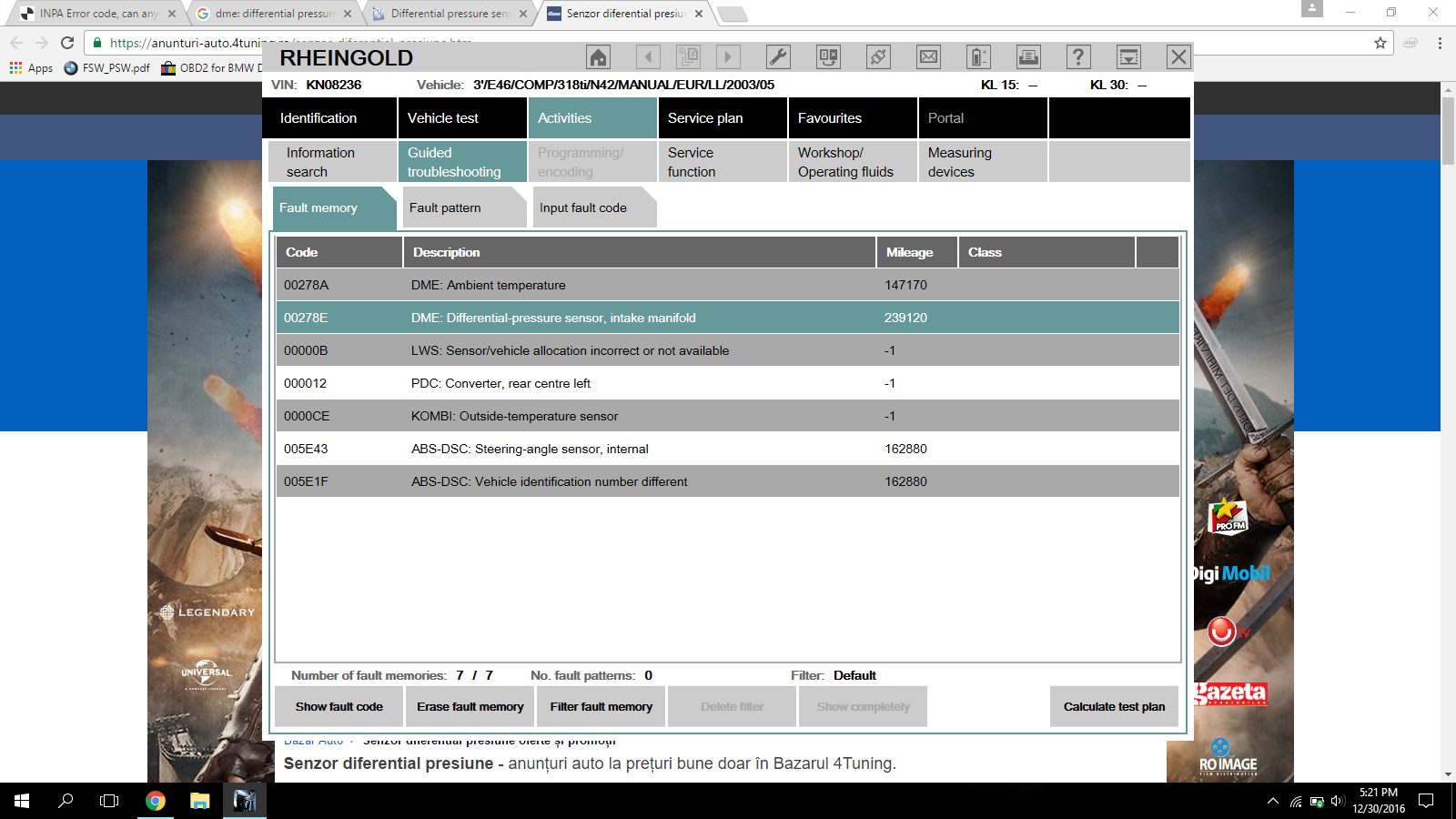Show hidden system tray icons
Image resolution: width=1456 pixels, height=819 pixels.
pyautogui.click(x=1272, y=801)
